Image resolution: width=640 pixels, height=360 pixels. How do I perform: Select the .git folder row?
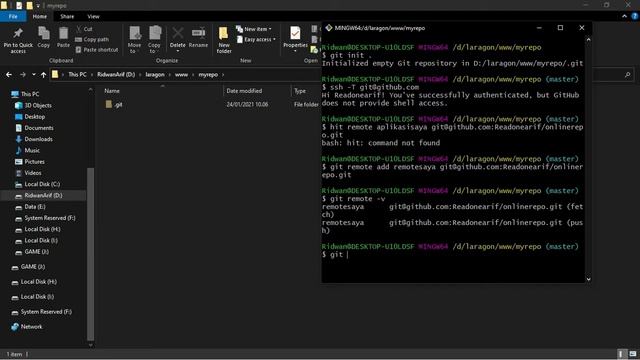tap(211, 104)
